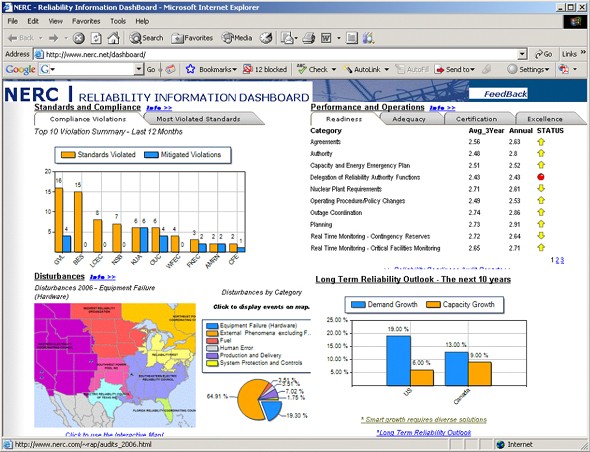Expand Google search box dropdown arrow
Screen dimensions: 590x452
[139, 69]
